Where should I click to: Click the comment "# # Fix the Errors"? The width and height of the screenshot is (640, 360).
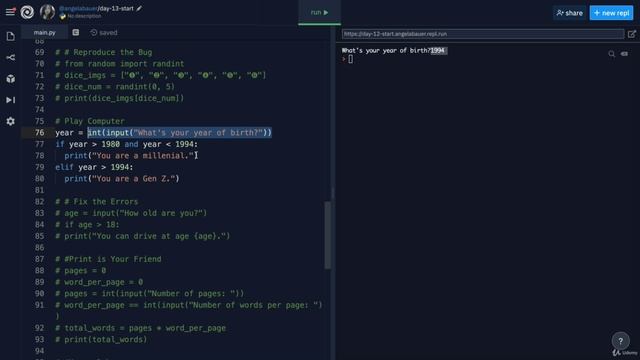pos(97,202)
